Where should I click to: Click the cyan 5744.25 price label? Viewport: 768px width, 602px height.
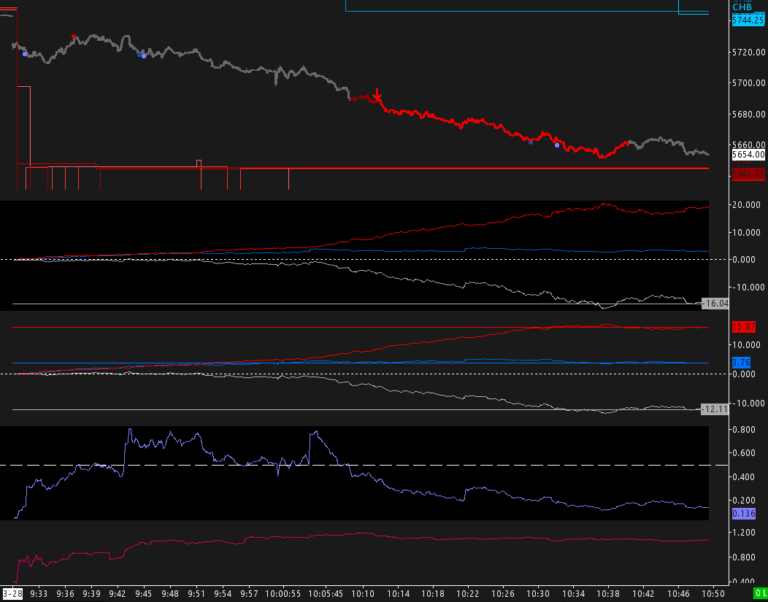748,21
